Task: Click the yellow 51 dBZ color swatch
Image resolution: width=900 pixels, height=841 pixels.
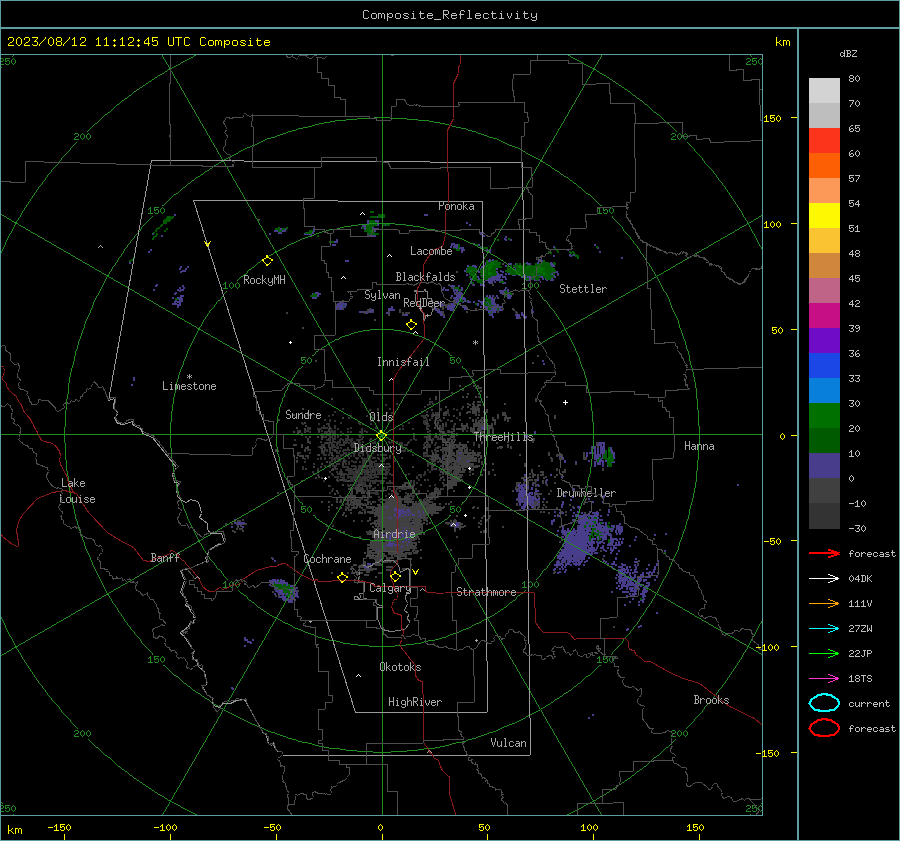Action: click(824, 215)
